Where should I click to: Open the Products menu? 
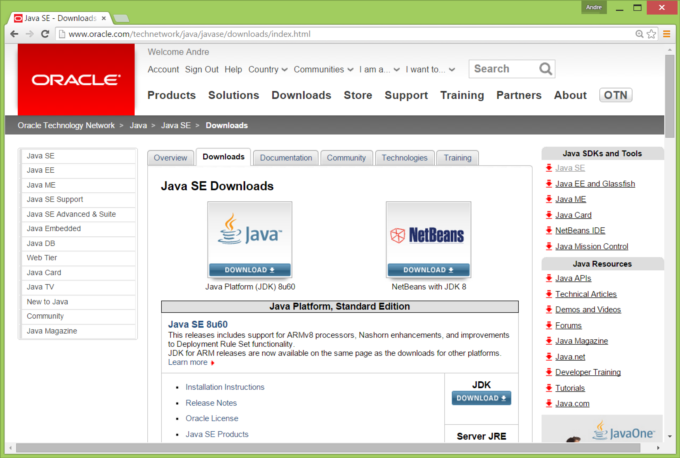tap(171, 95)
